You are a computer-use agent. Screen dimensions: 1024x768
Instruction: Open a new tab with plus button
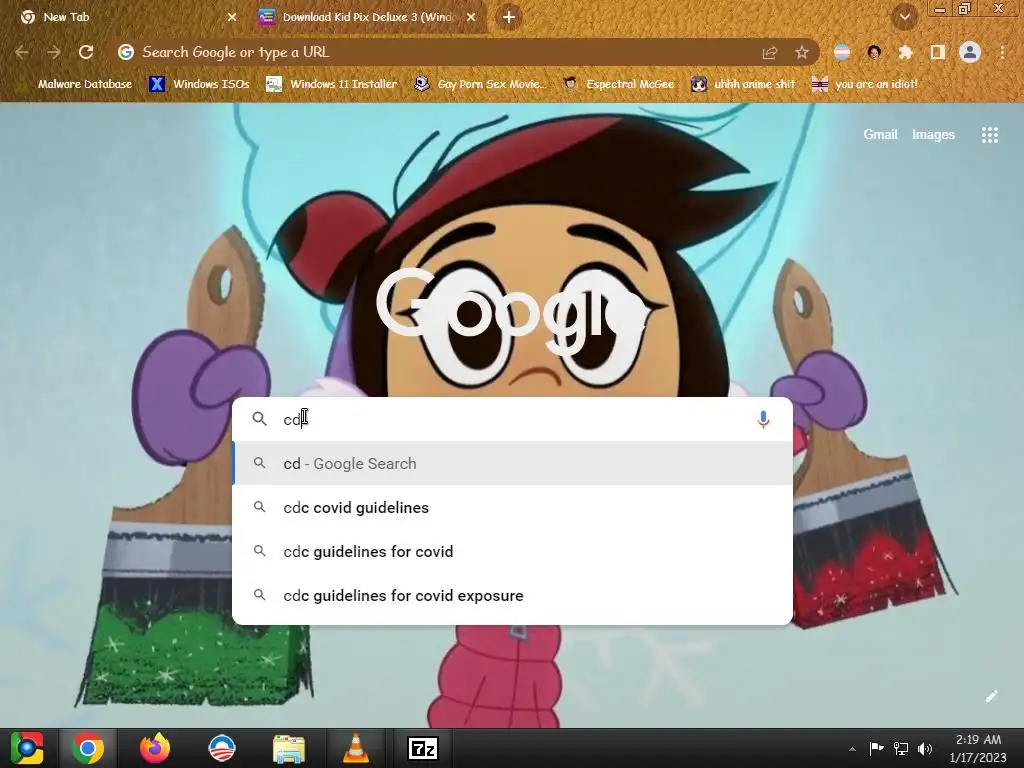[509, 17]
